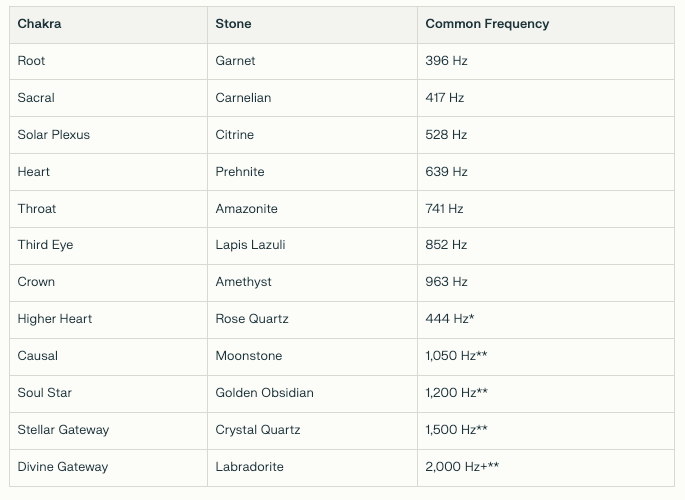Click the 963 Hz frequency cell
The image size is (685, 500).
447,282
